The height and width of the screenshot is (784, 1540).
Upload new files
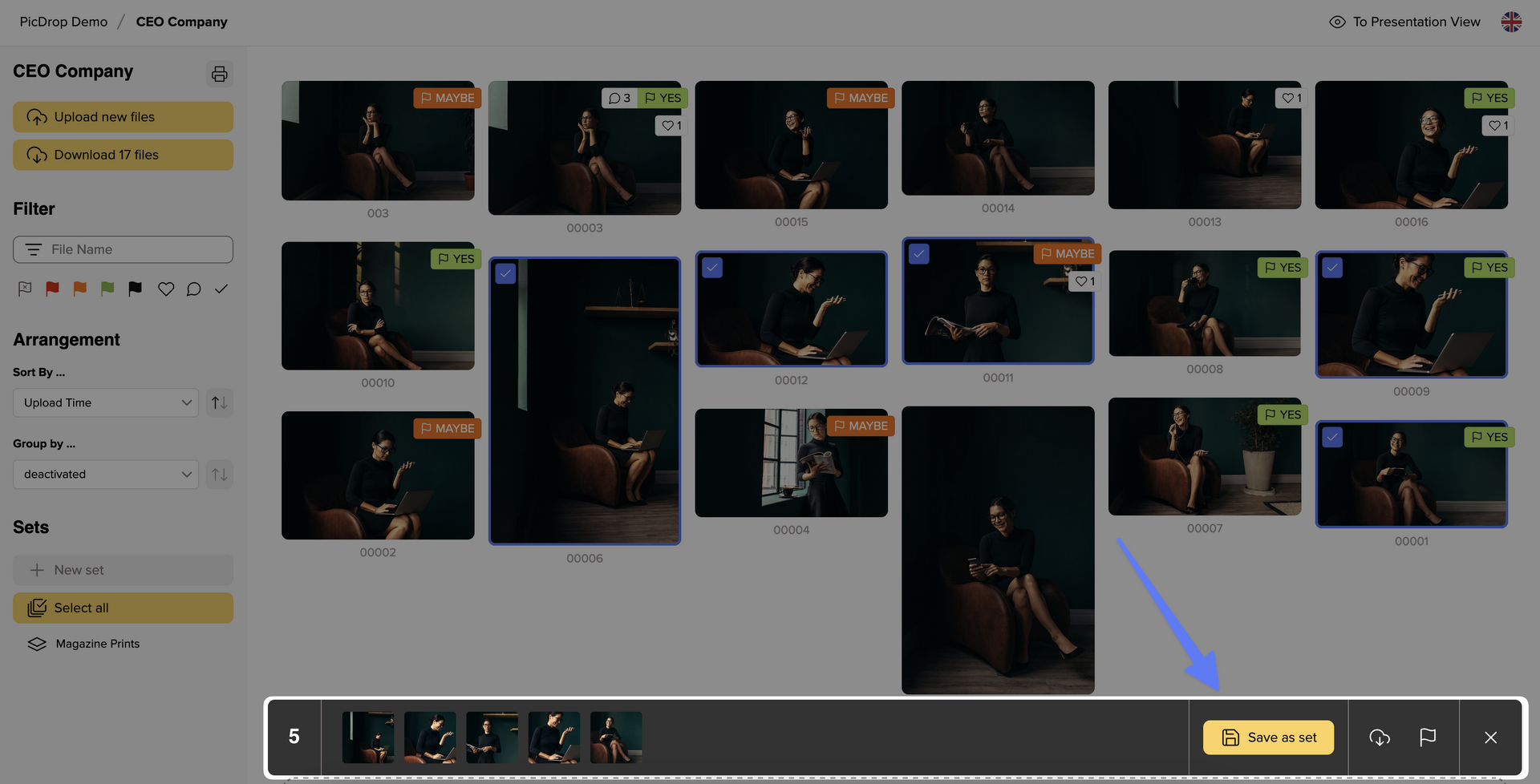(x=123, y=117)
